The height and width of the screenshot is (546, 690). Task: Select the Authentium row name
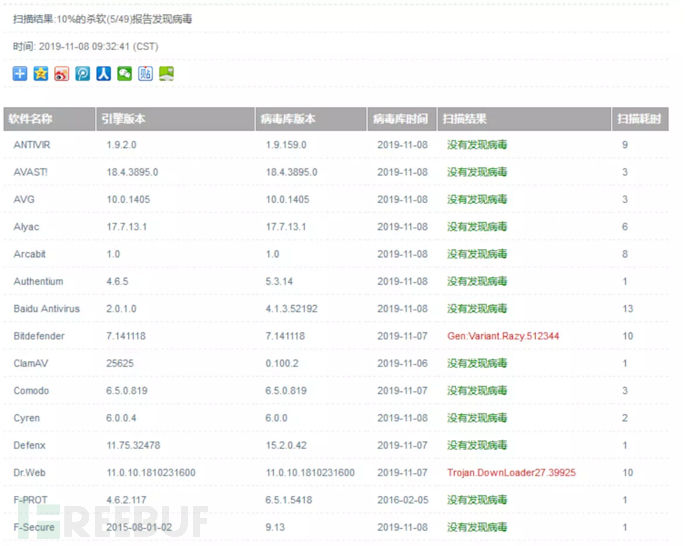pos(38,281)
